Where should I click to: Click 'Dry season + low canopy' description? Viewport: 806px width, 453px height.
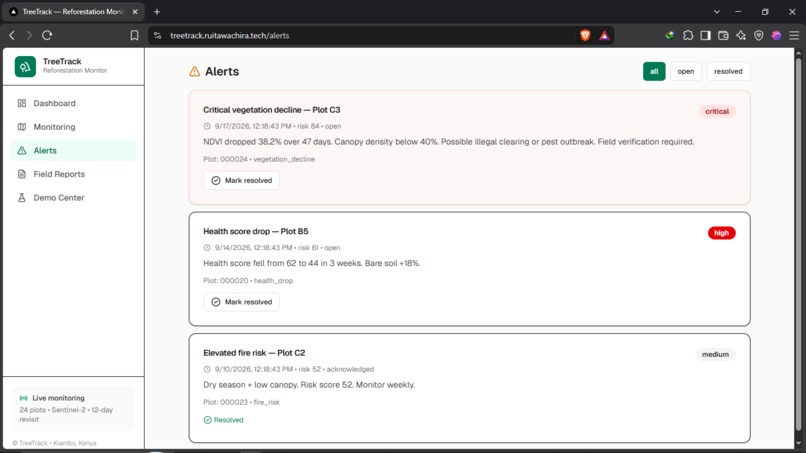pyautogui.click(x=309, y=385)
